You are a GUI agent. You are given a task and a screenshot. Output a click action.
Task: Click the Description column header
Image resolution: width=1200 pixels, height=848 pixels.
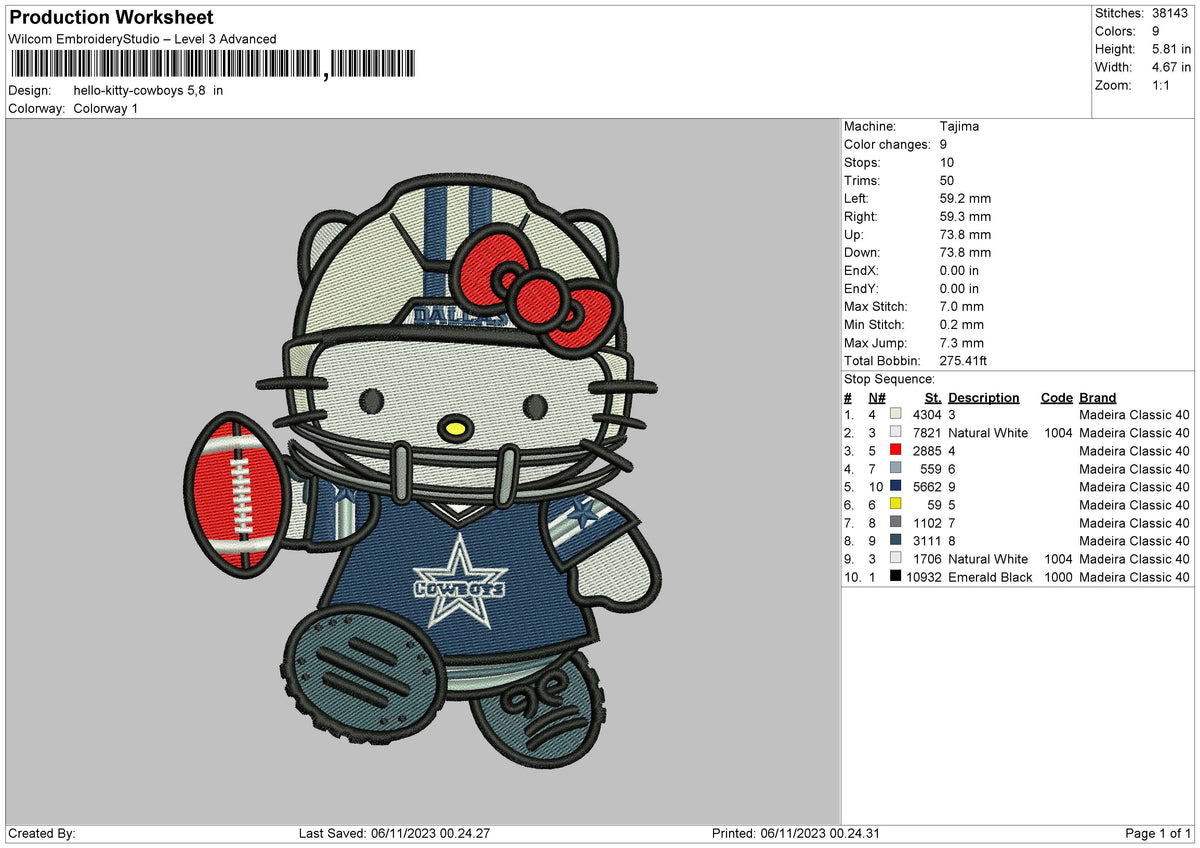[984, 397]
